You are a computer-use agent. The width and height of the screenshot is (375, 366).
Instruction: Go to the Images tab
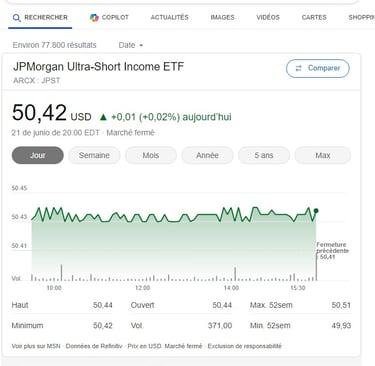pos(222,17)
